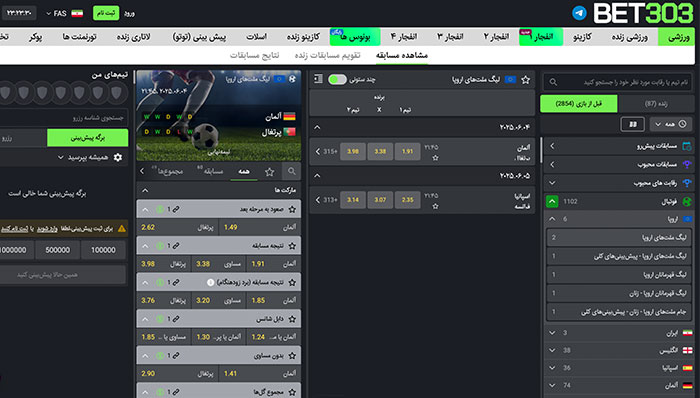Click the grid view icon near time filter
This screenshot has width=700, height=398.
coord(633,124)
